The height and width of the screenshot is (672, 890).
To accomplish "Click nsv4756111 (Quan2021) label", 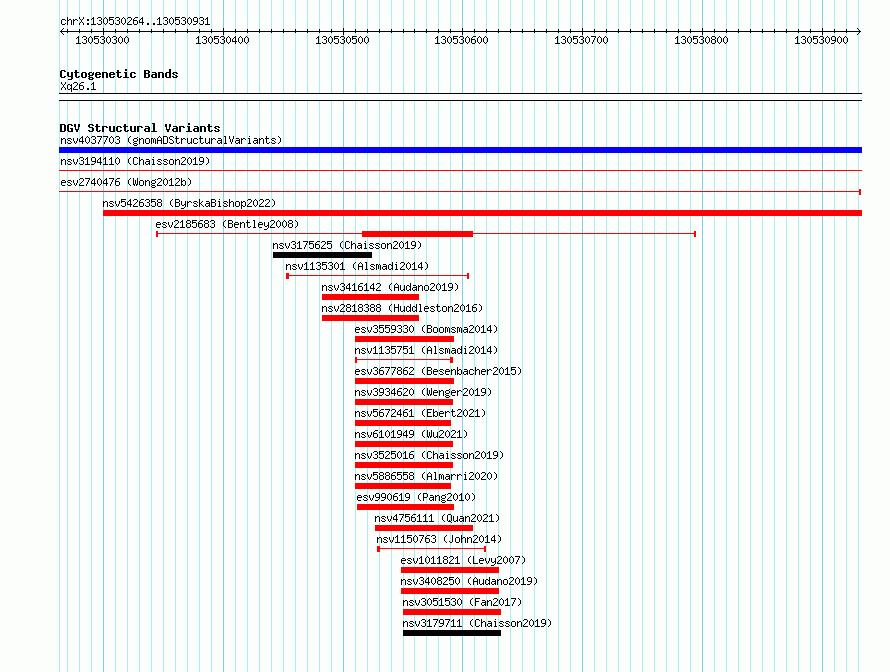I will click(x=437, y=518).
